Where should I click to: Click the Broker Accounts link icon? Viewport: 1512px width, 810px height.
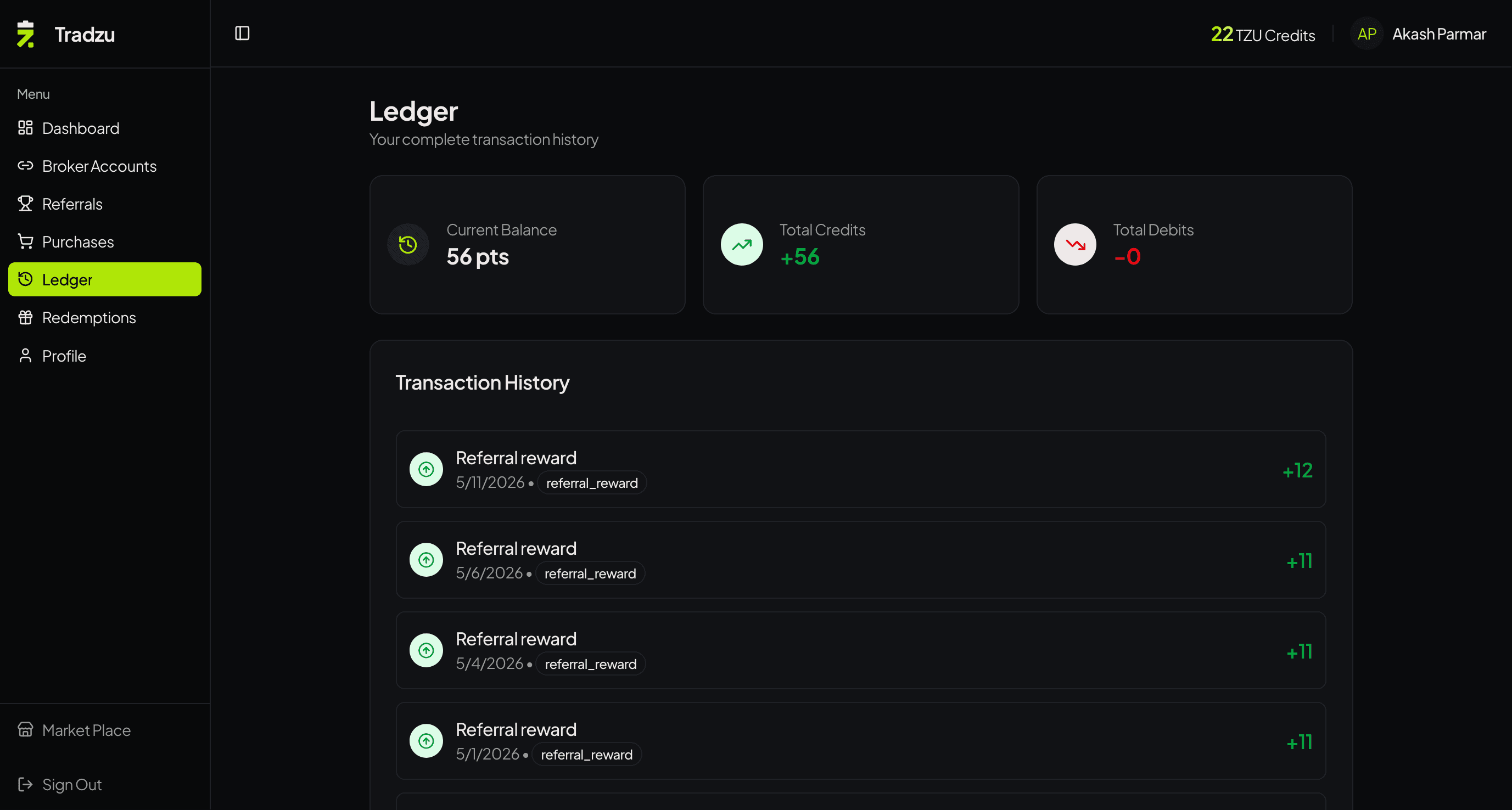click(x=25, y=166)
